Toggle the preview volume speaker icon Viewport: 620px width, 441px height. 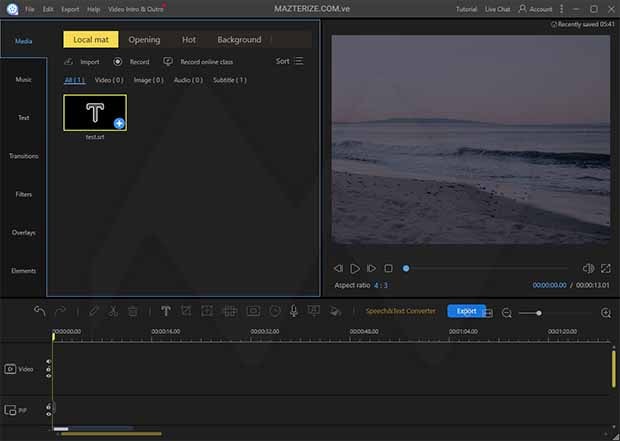tap(587, 268)
